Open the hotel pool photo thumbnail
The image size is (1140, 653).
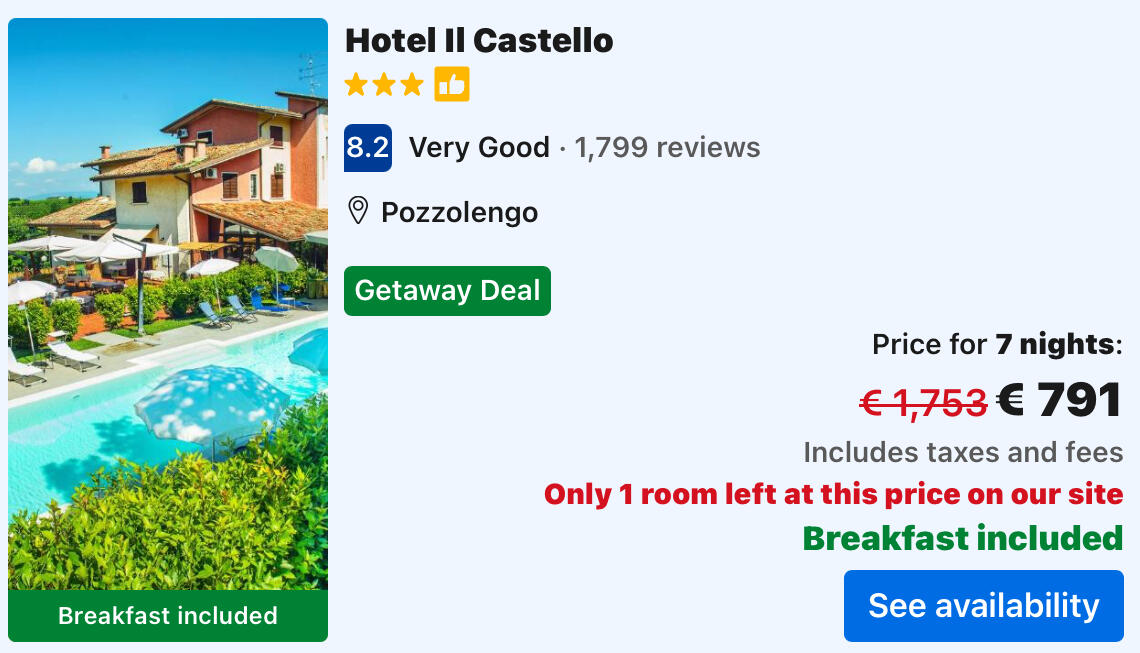pyautogui.click(x=168, y=300)
